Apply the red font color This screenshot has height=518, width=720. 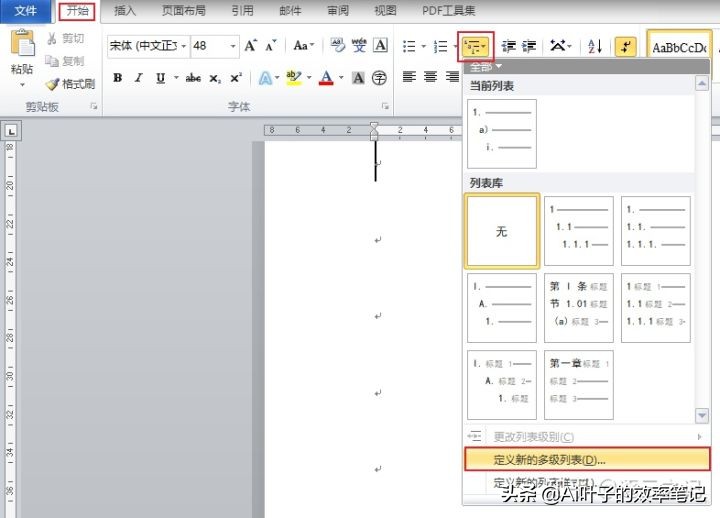pos(326,78)
